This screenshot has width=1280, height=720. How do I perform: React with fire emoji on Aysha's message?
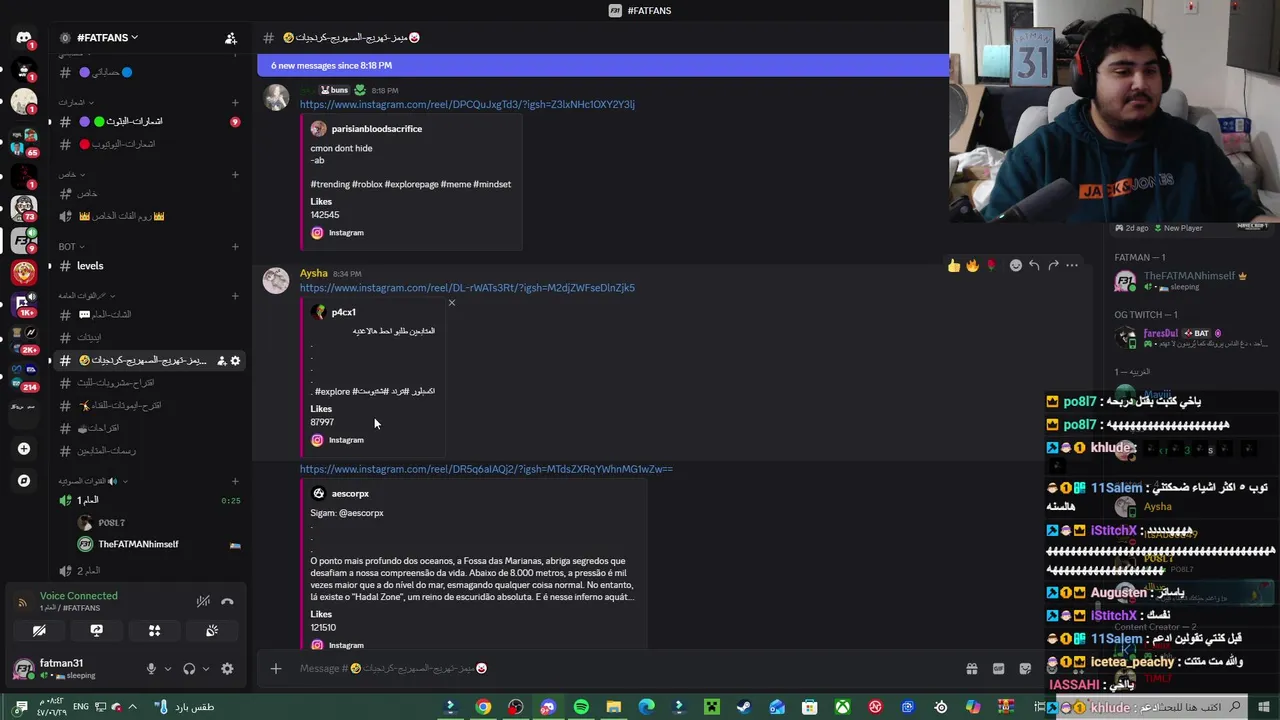(972, 265)
